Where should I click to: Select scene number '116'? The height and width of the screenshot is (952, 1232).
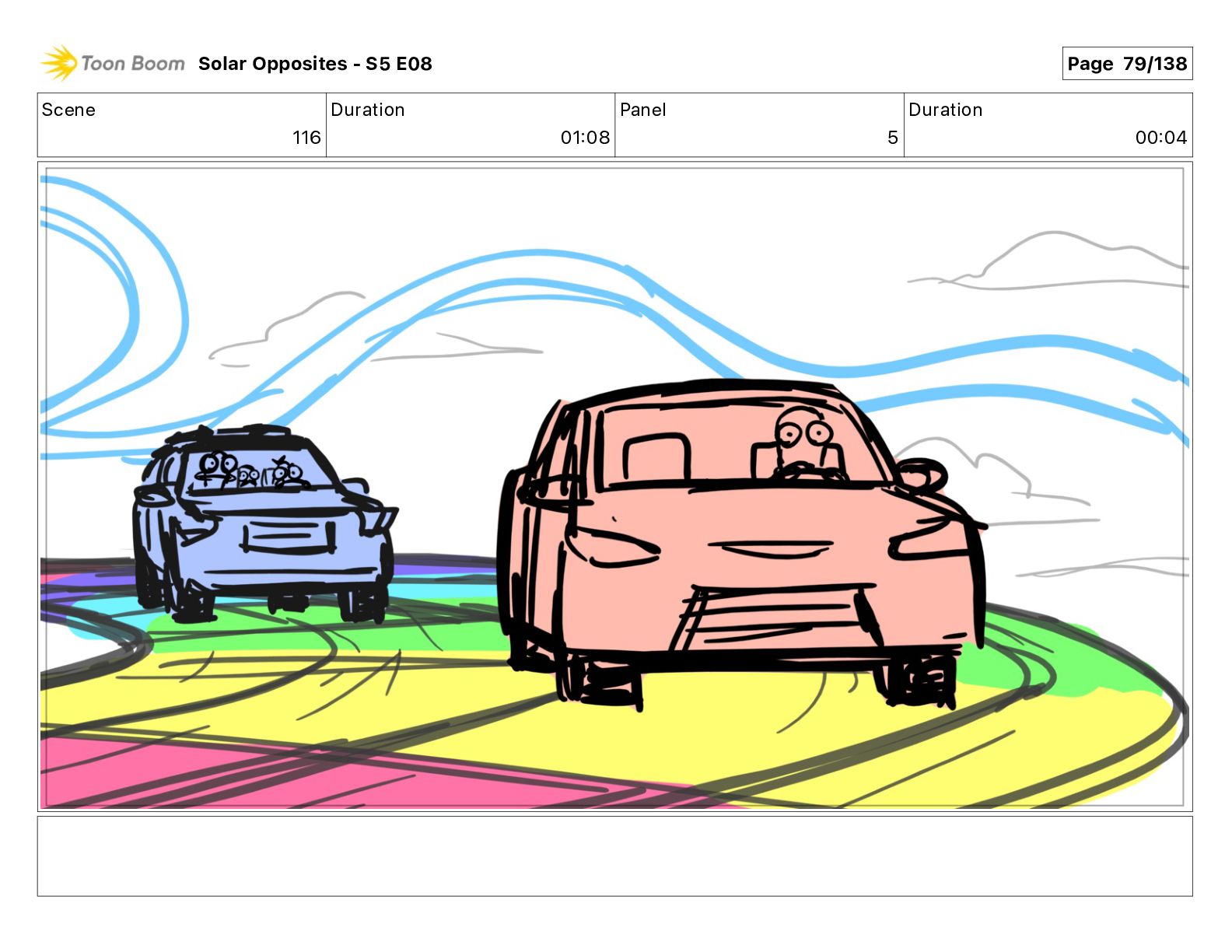point(306,138)
